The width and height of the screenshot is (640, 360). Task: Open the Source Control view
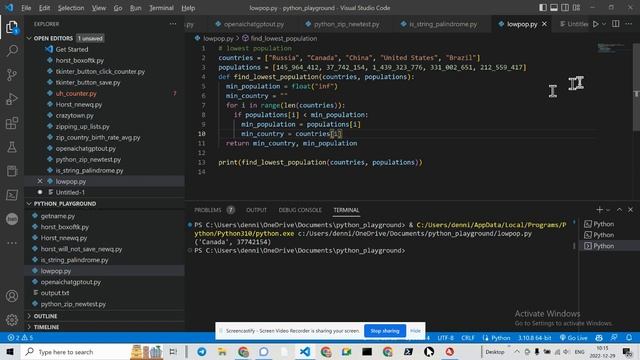click(12, 75)
